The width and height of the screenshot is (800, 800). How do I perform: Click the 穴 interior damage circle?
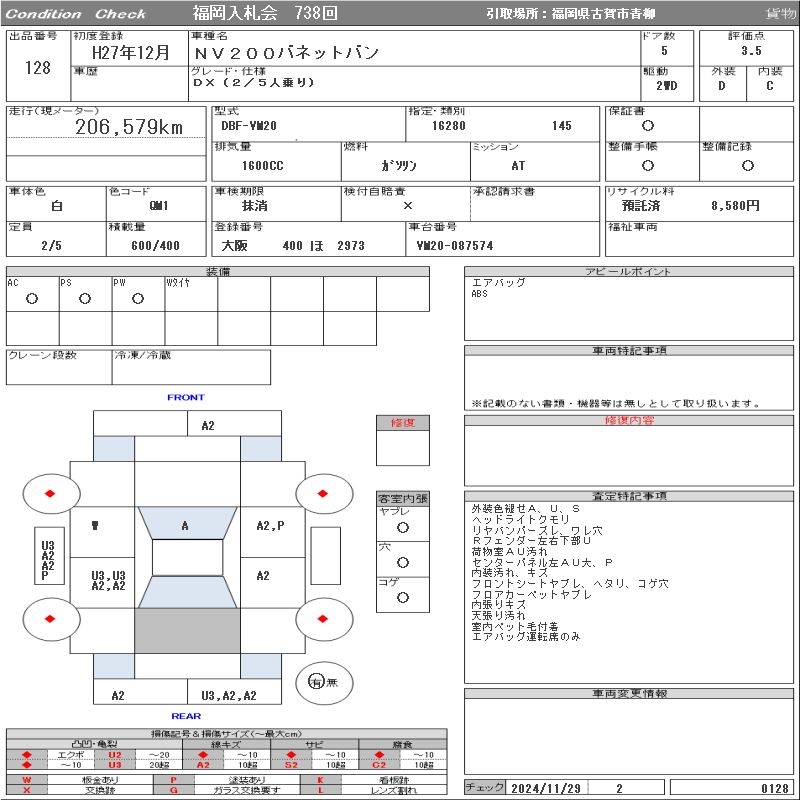[403, 562]
